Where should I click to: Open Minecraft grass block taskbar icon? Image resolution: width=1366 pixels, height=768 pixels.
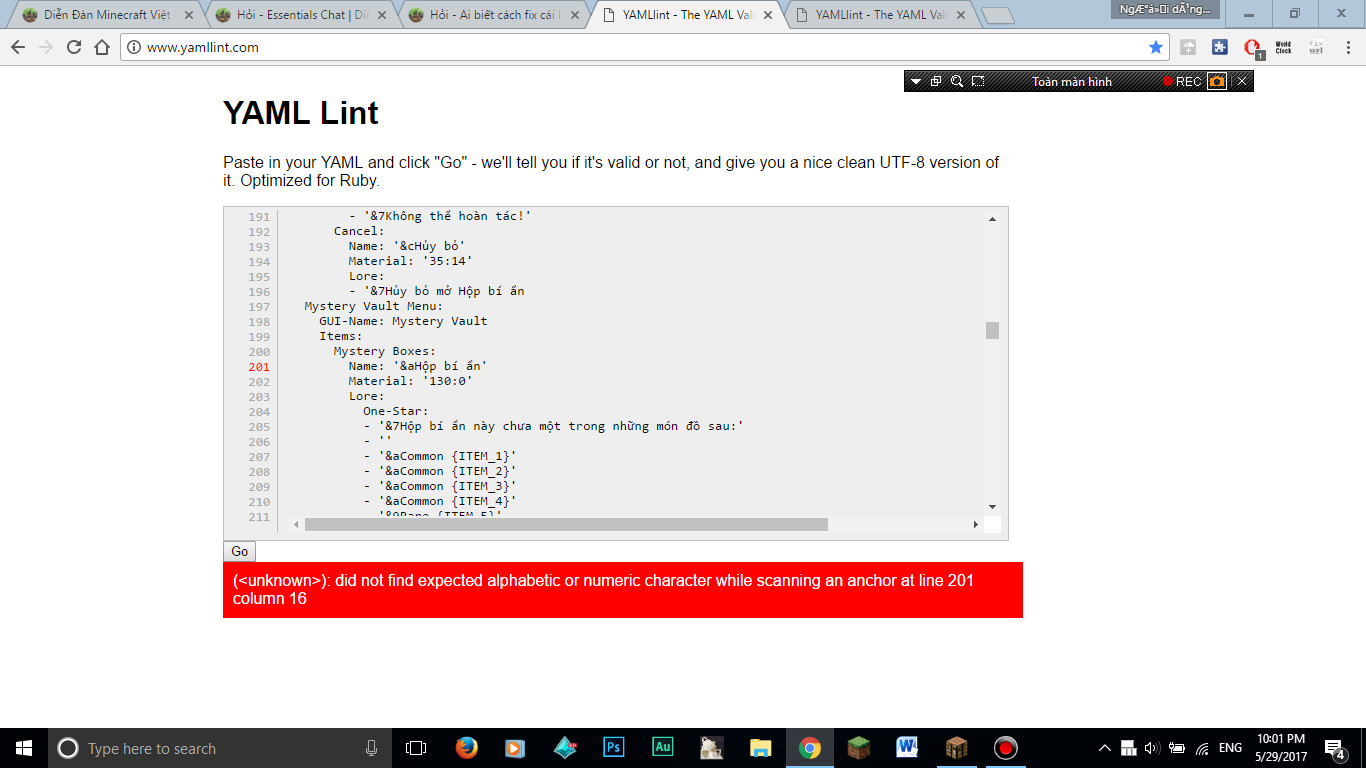[x=859, y=748]
